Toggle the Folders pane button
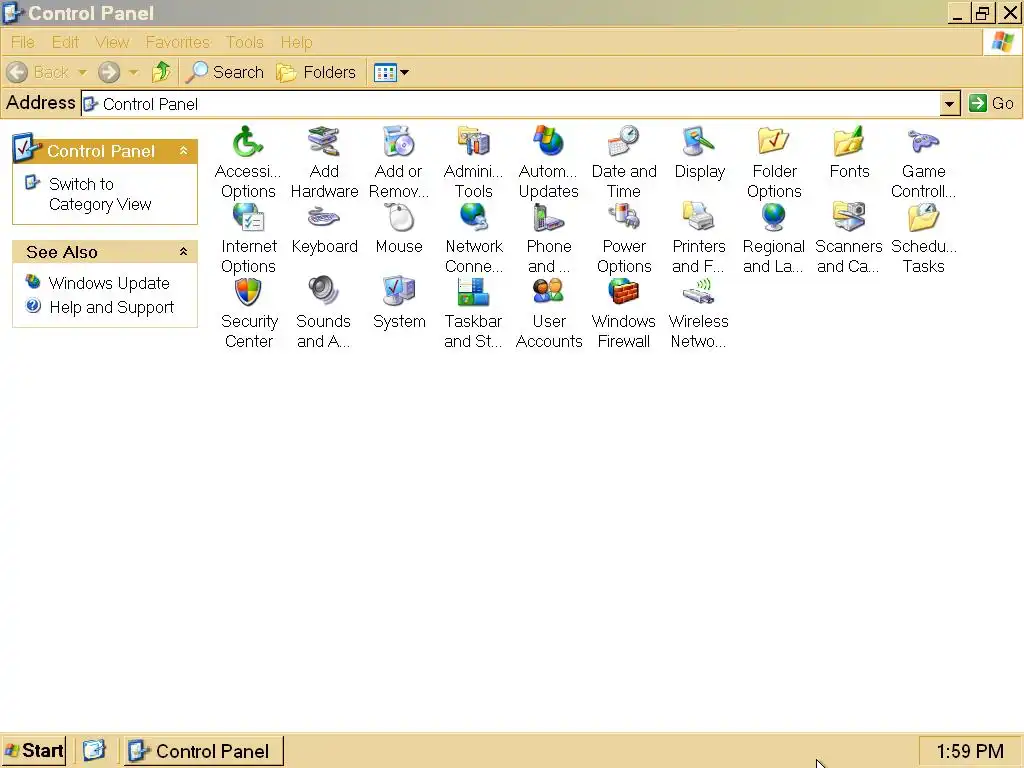Image resolution: width=1024 pixels, height=768 pixels. [x=316, y=72]
